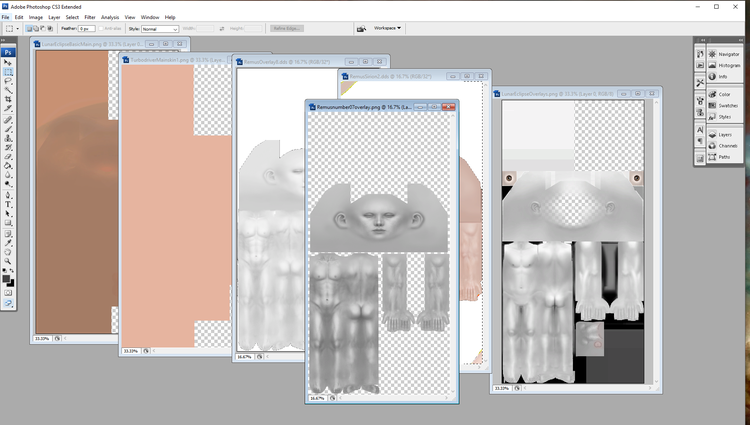Screen dimensions: 750x425
Task: Select the Crop tool
Action: tap(8, 99)
